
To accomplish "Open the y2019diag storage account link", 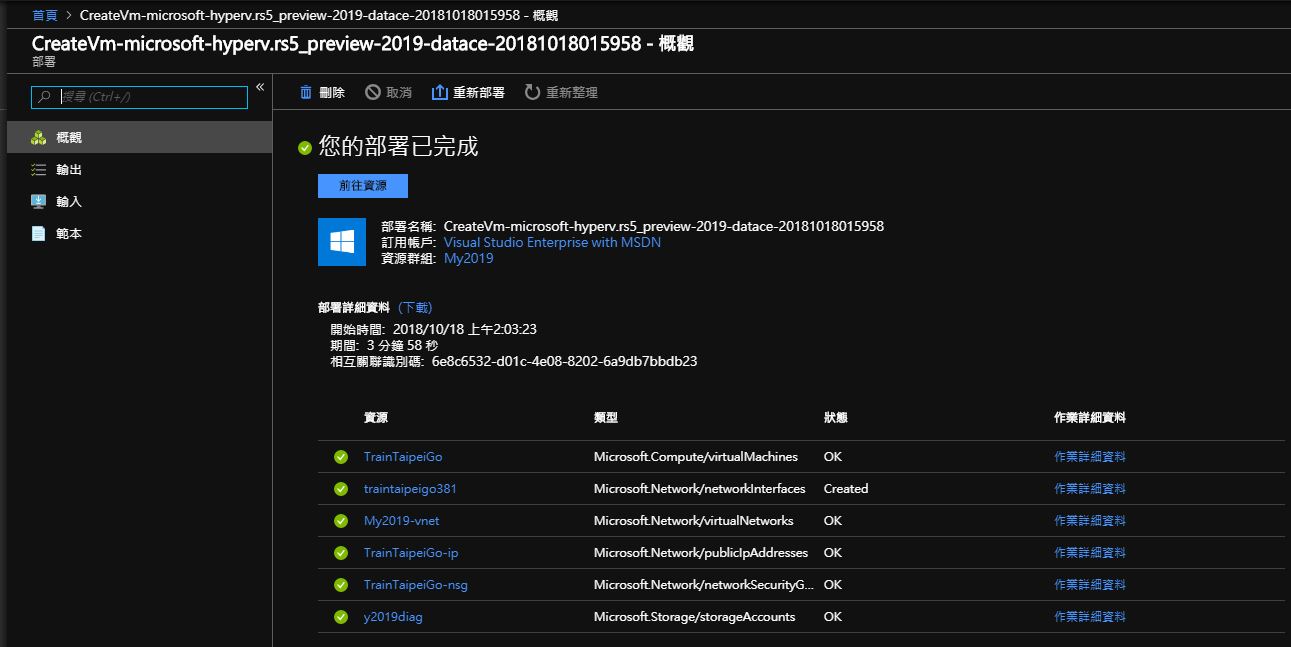I will tap(393, 617).
